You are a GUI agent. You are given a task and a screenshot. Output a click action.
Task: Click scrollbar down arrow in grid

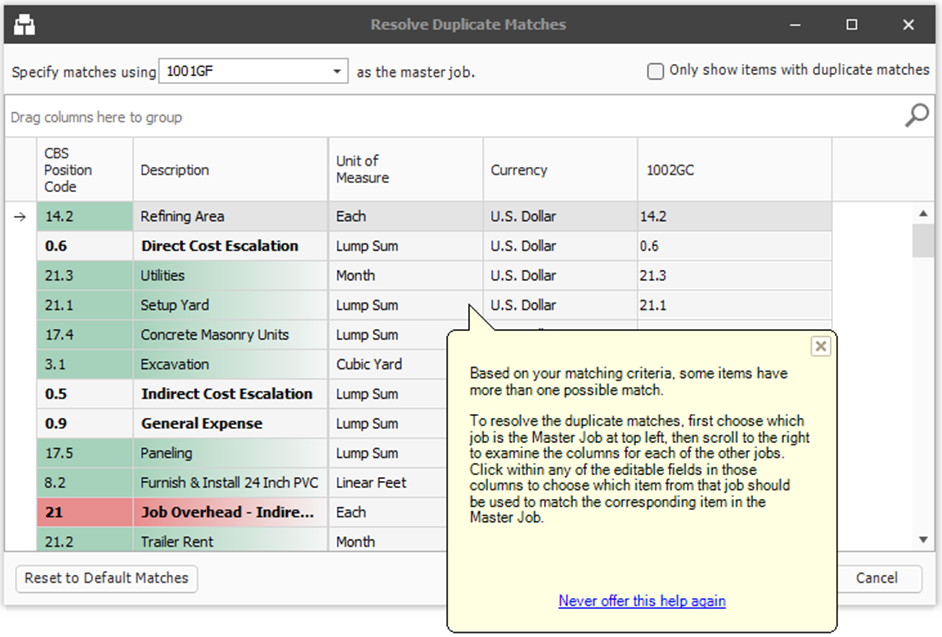[923, 540]
